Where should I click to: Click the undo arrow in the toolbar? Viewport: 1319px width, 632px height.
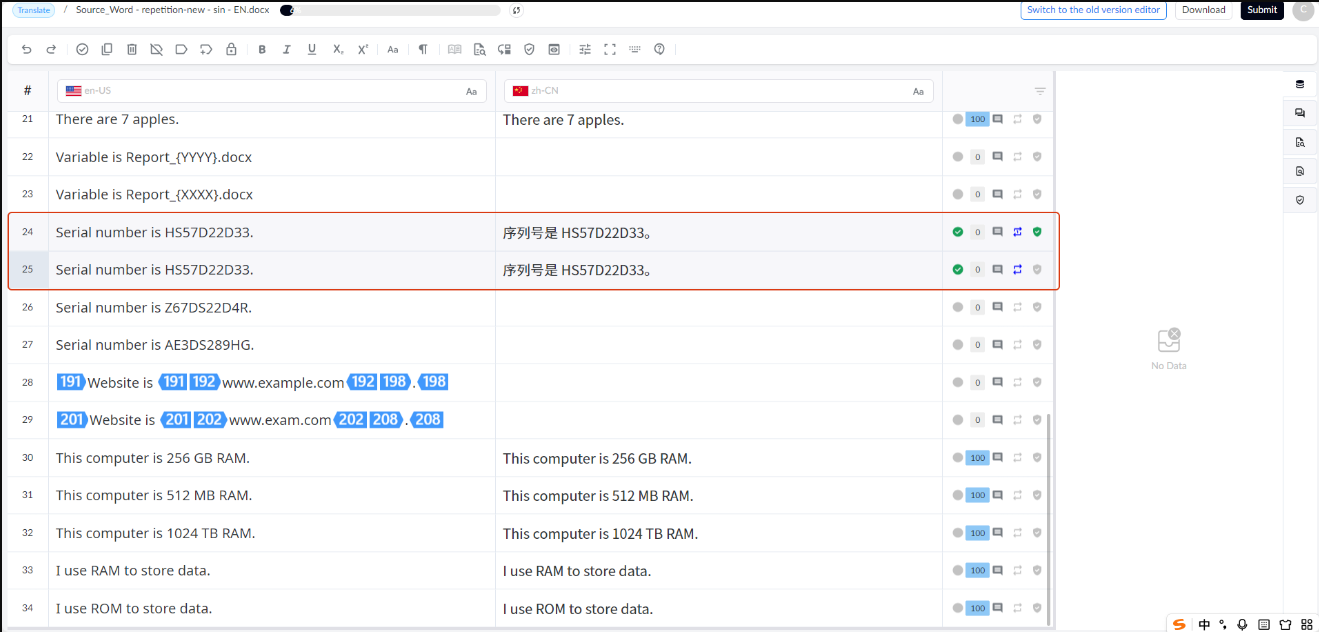[x=26, y=49]
